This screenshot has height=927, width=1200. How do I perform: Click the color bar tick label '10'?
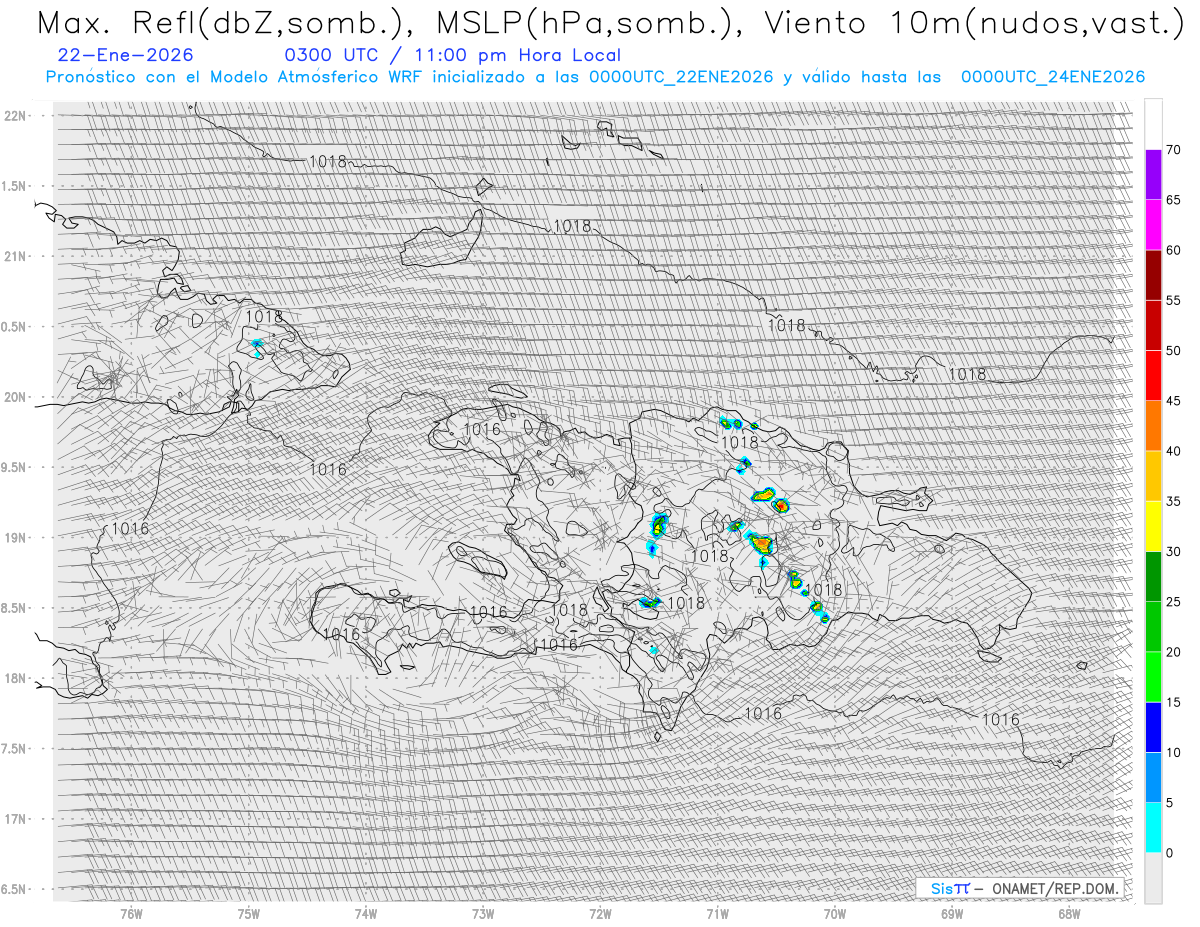click(1173, 752)
